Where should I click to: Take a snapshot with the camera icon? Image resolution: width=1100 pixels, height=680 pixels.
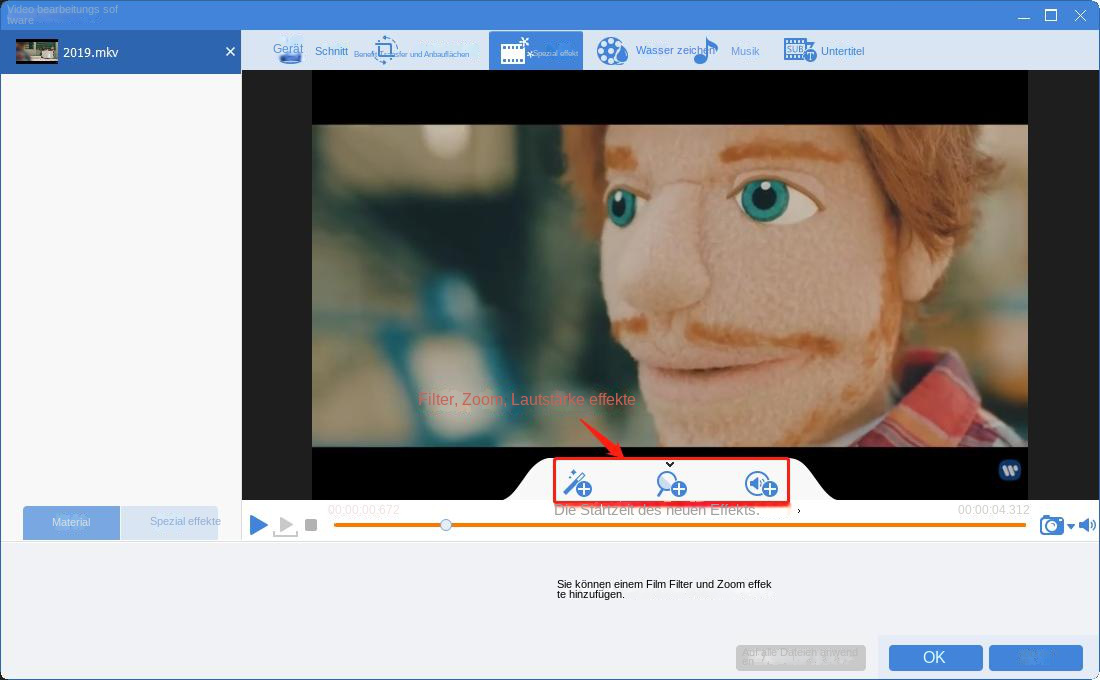tap(1052, 525)
